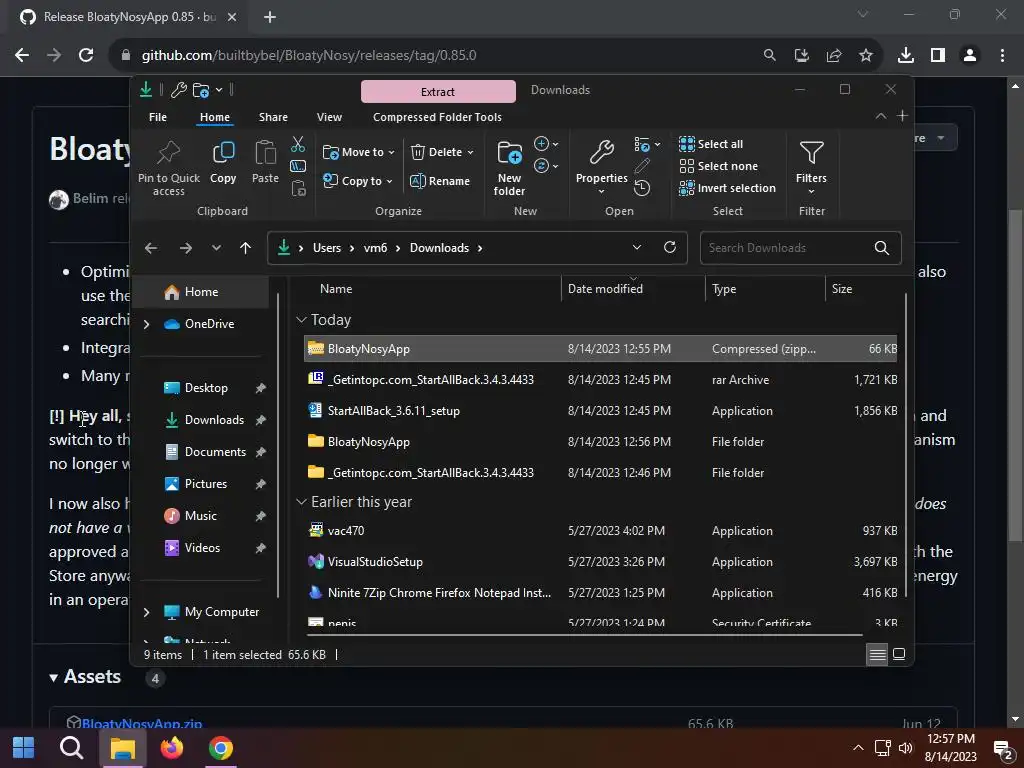
Task: Click Chrome share page icon
Action: click(x=834, y=55)
